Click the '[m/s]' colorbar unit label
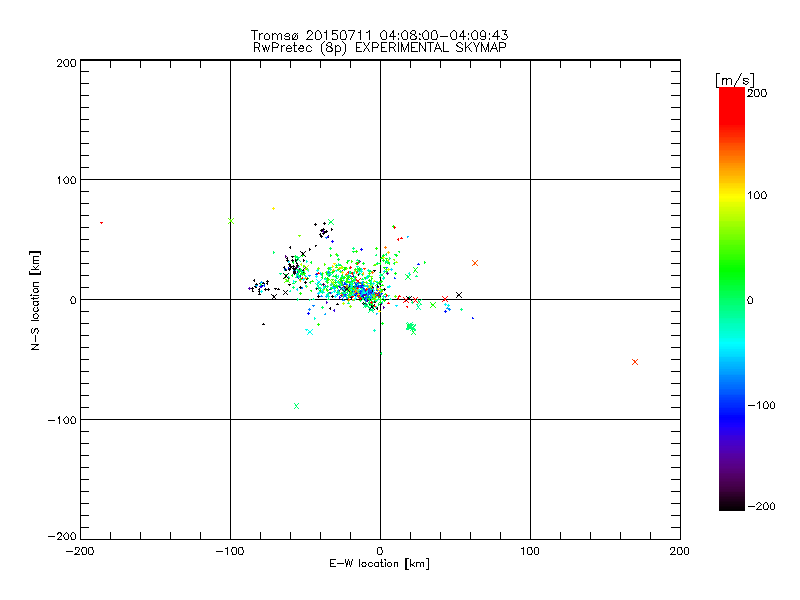The image size is (800, 600). 735,80
